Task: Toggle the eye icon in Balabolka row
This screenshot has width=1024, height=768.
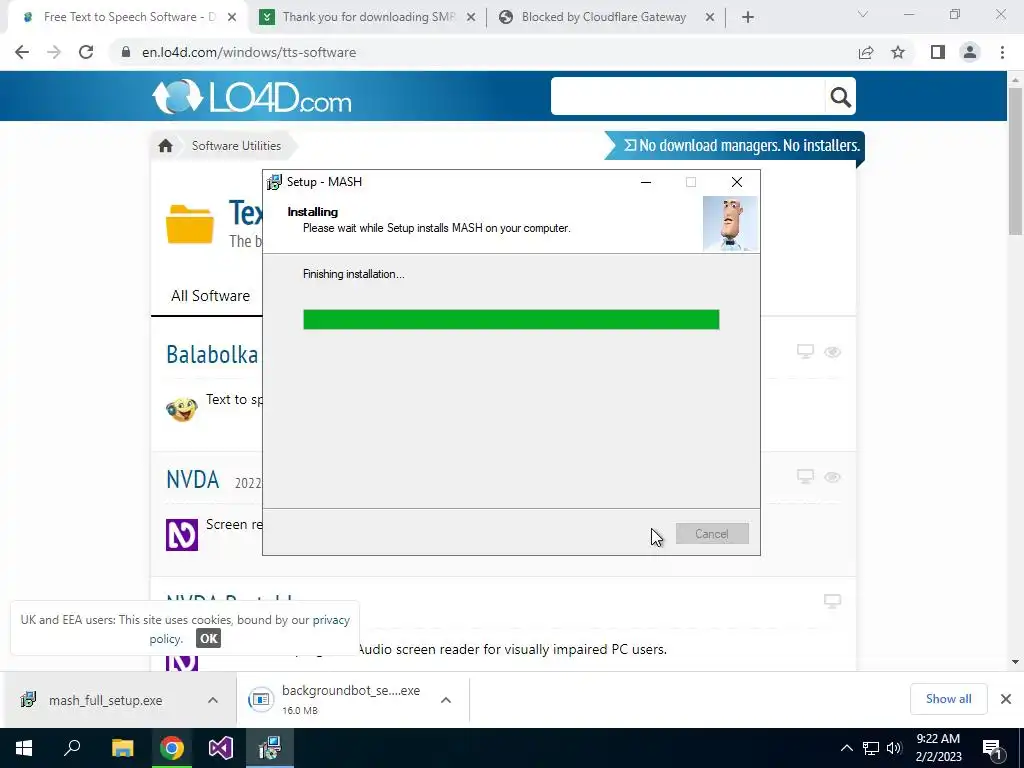Action: coord(832,352)
